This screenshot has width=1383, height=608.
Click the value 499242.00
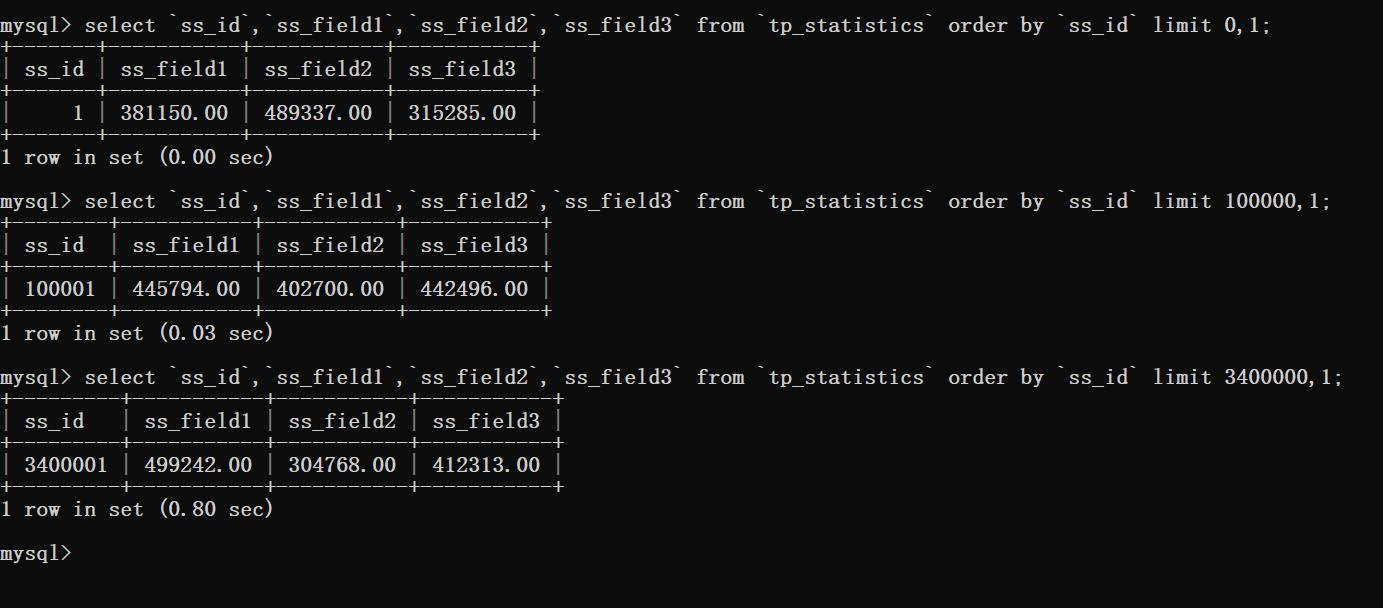click(198, 465)
